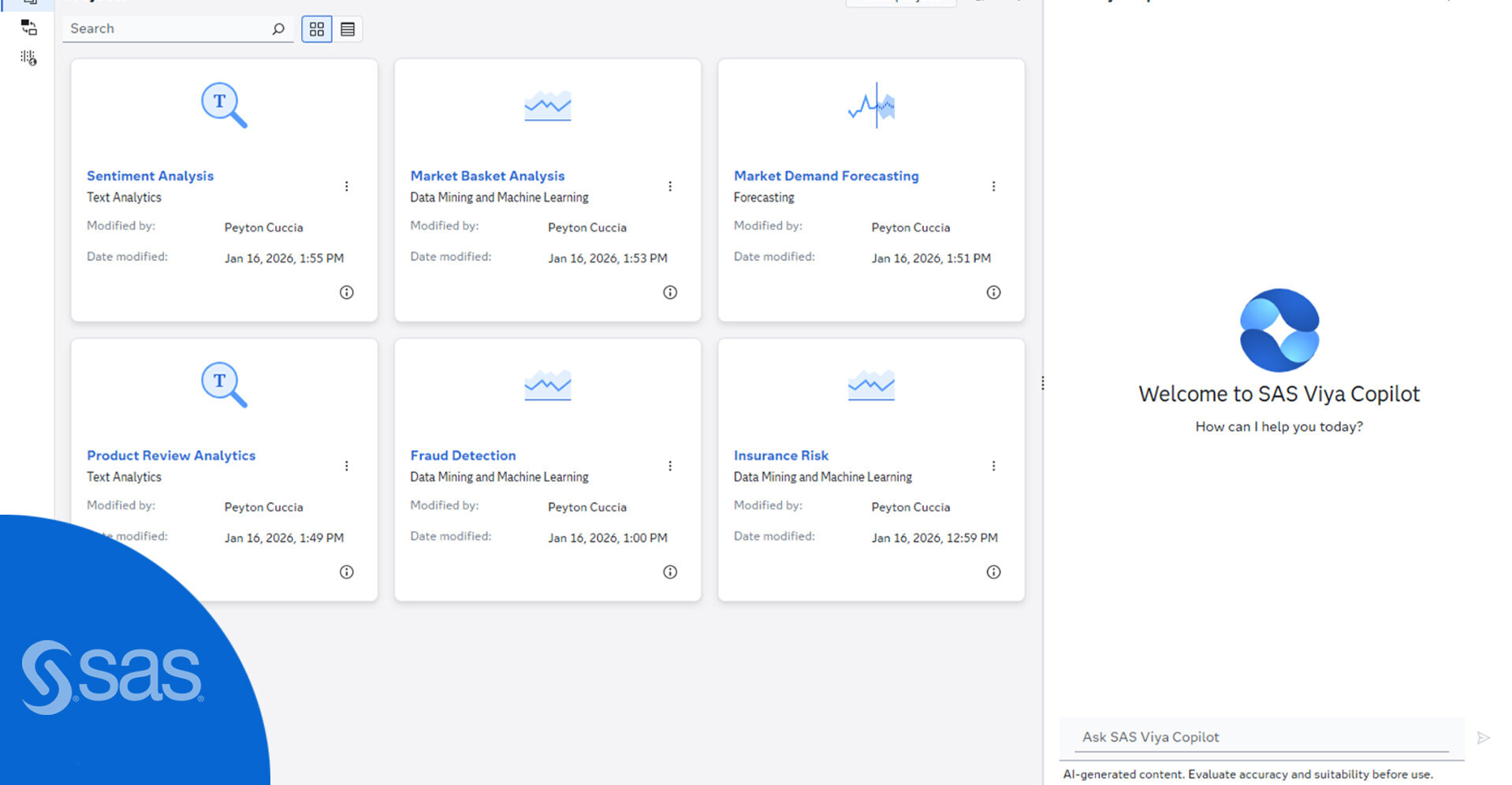Open the pipeline flow sidebar icon
1512x785 pixels.
(29, 28)
